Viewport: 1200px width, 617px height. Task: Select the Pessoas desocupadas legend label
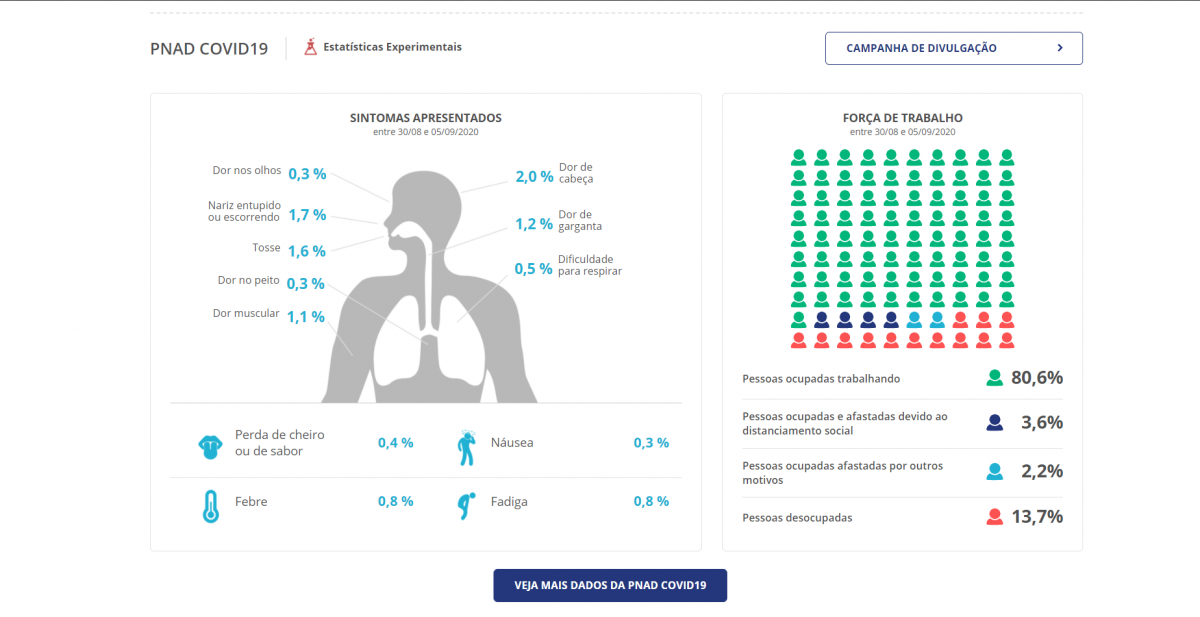[x=797, y=518]
